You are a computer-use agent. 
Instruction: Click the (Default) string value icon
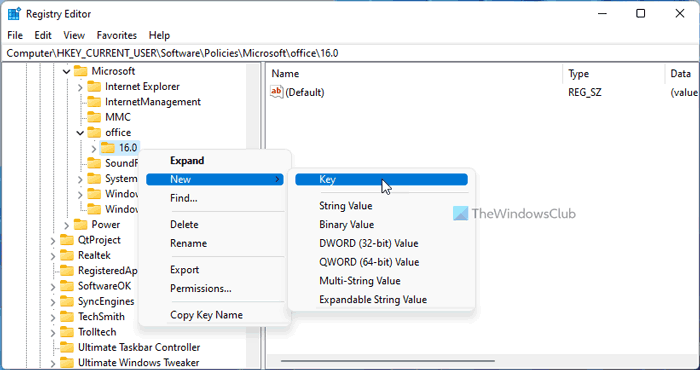[277, 92]
